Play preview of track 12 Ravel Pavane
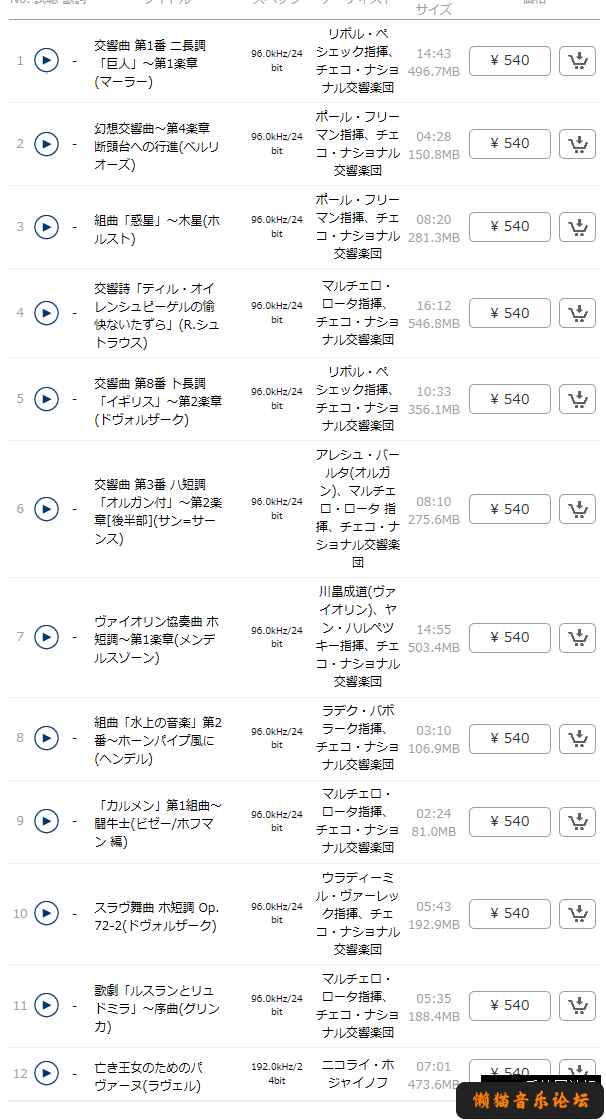The image size is (606, 1120). [46, 1073]
